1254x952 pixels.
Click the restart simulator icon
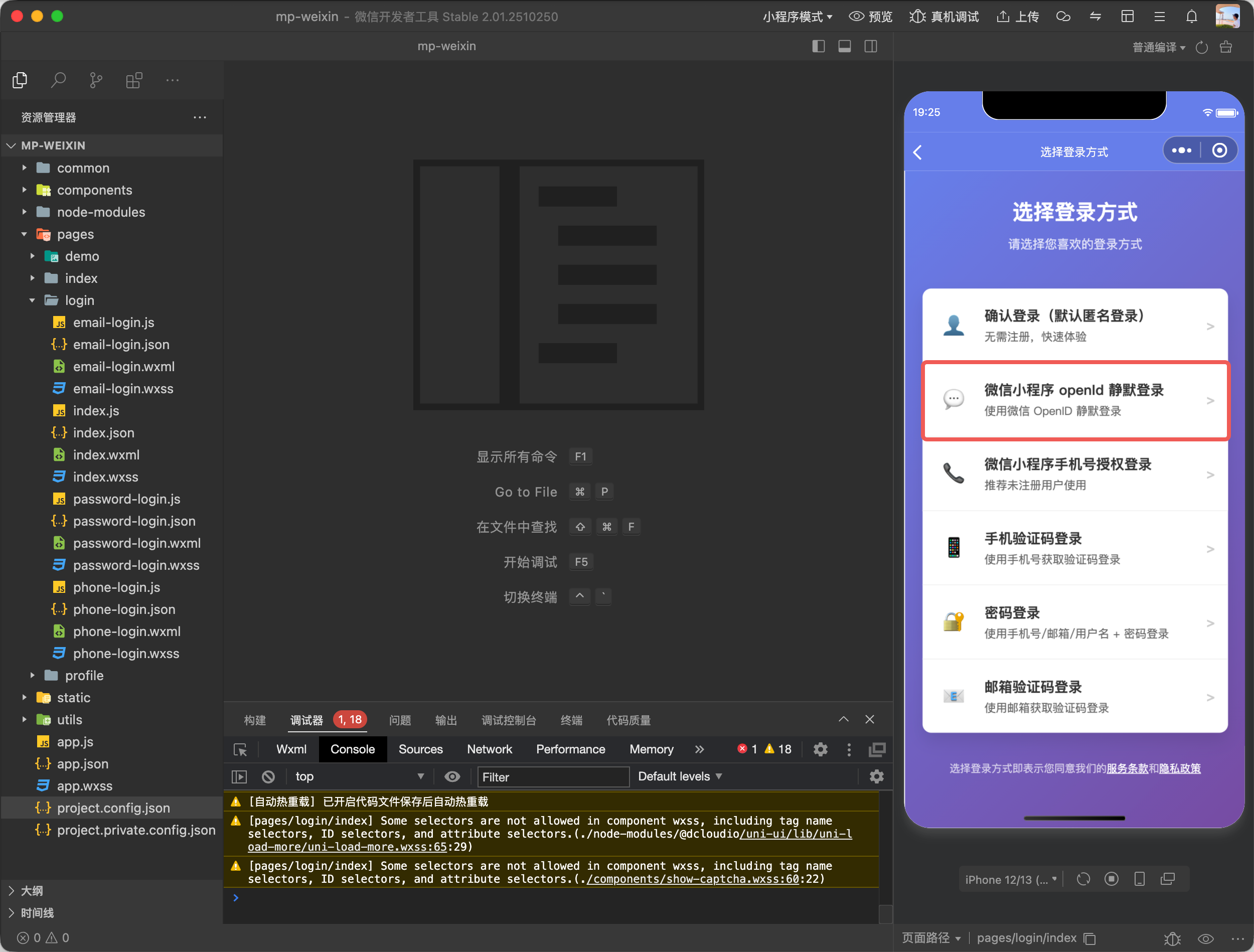pyautogui.click(x=1083, y=878)
